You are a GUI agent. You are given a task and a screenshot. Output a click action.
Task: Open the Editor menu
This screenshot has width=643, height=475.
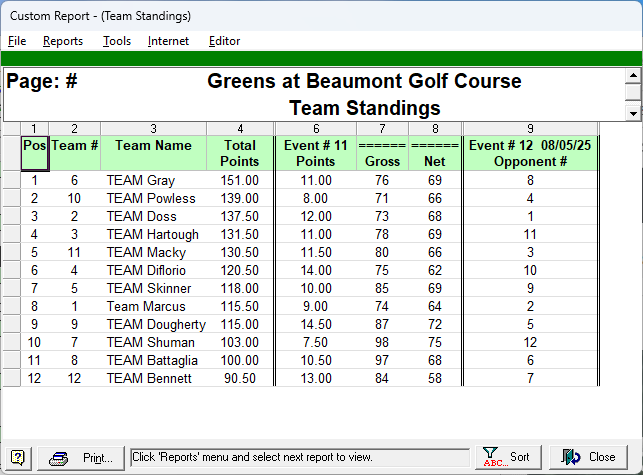coord(224,41)
